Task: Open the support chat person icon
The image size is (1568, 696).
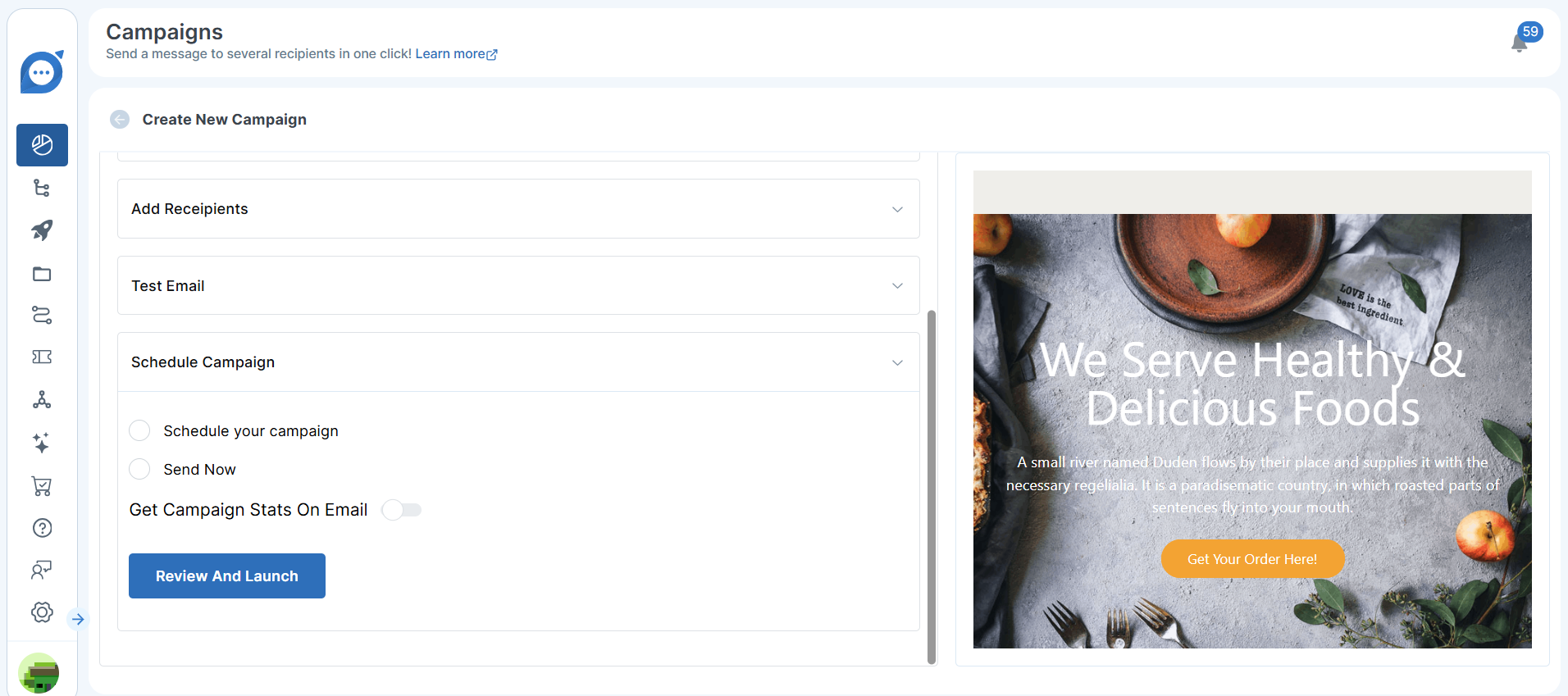Action: [42, 570]
